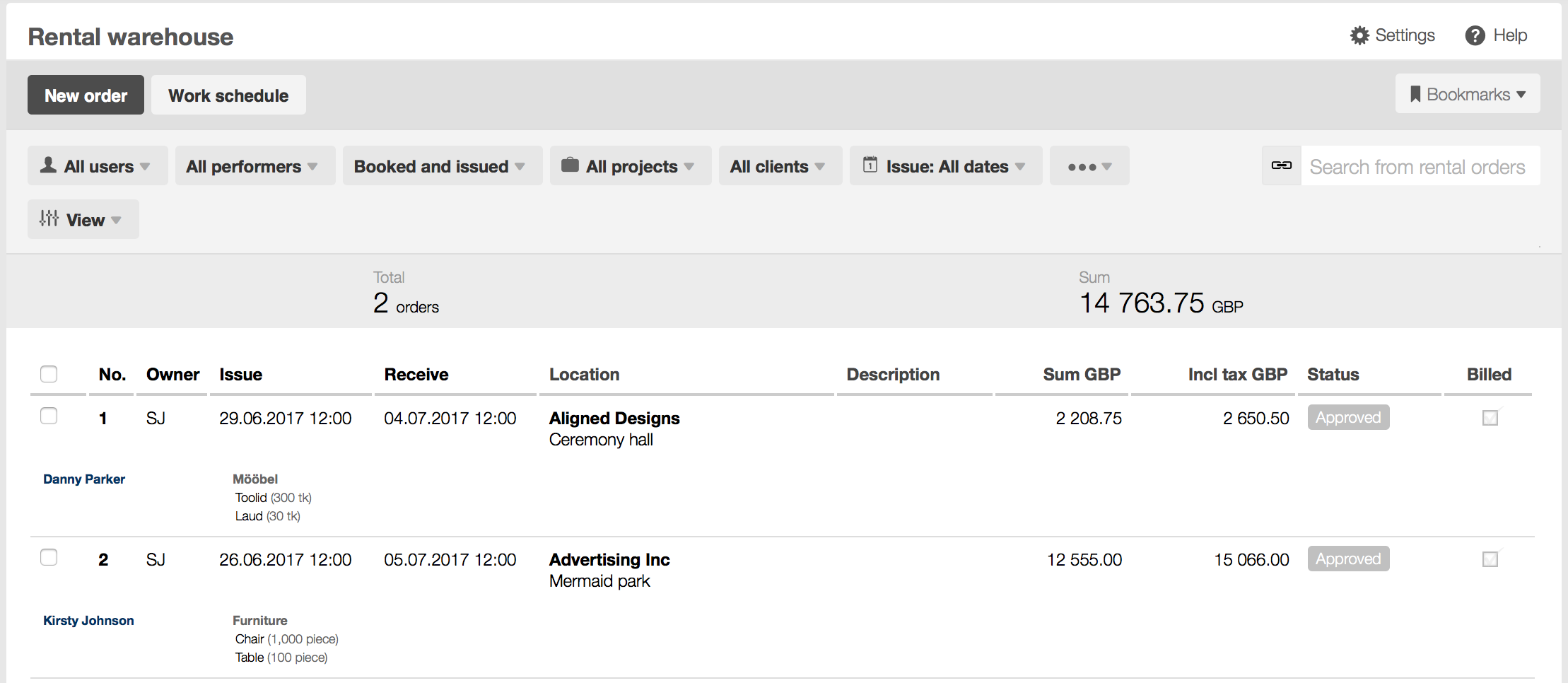
Task: Expand the All performers dropdown
Action: tap(254, 166)
